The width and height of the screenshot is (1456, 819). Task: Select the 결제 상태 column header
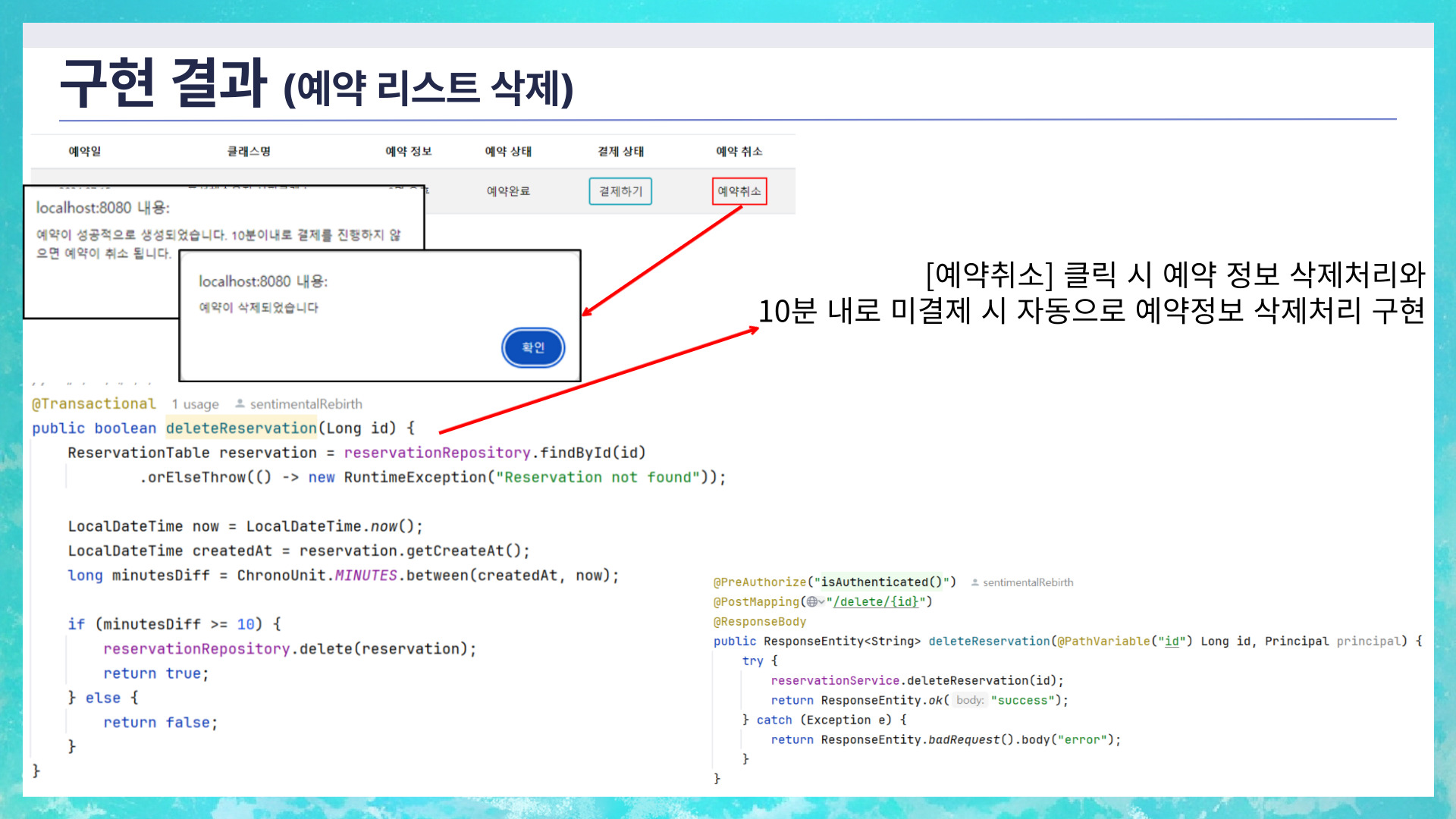(x=620, y=151)
